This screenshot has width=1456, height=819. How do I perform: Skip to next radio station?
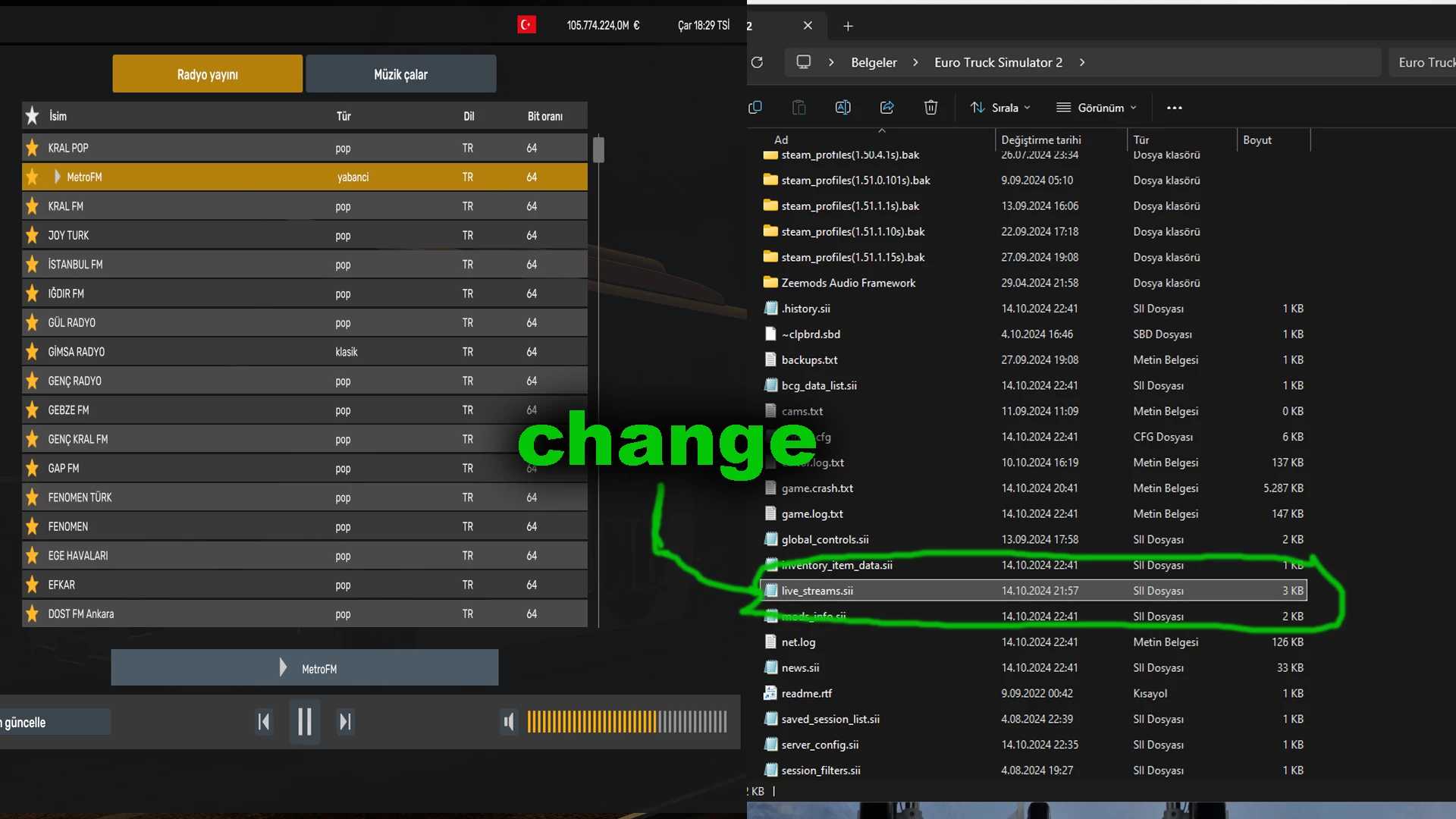click(x=345, y=722)
